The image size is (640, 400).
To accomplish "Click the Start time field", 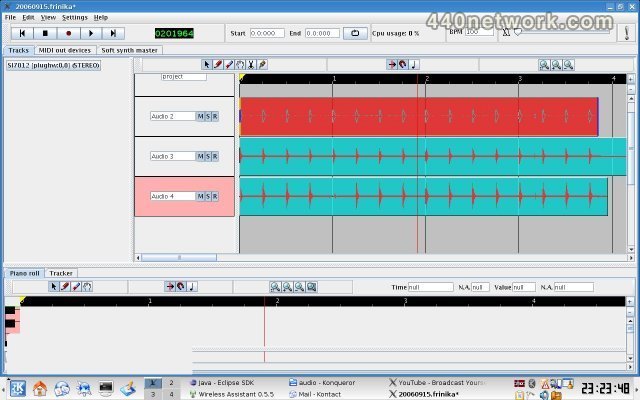I will pyautogui.click(x=267, y=33).
